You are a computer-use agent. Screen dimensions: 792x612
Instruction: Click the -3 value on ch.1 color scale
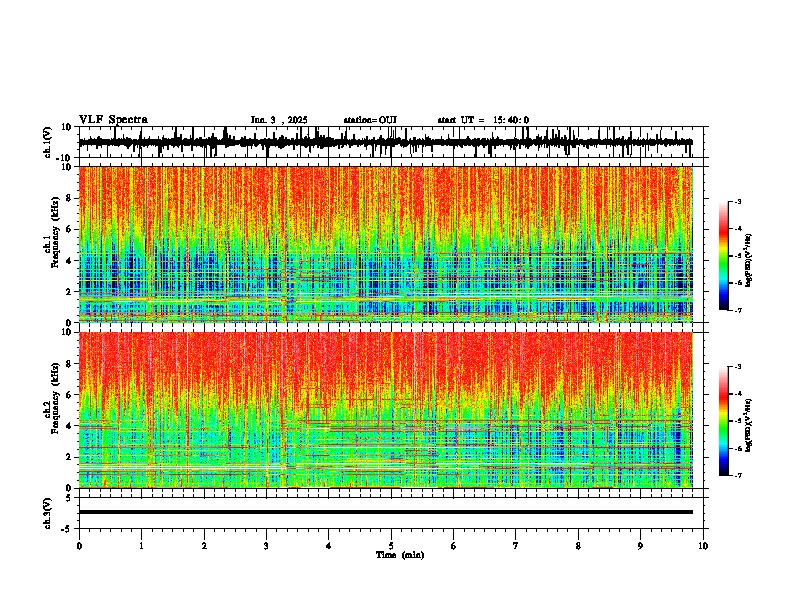738,202
